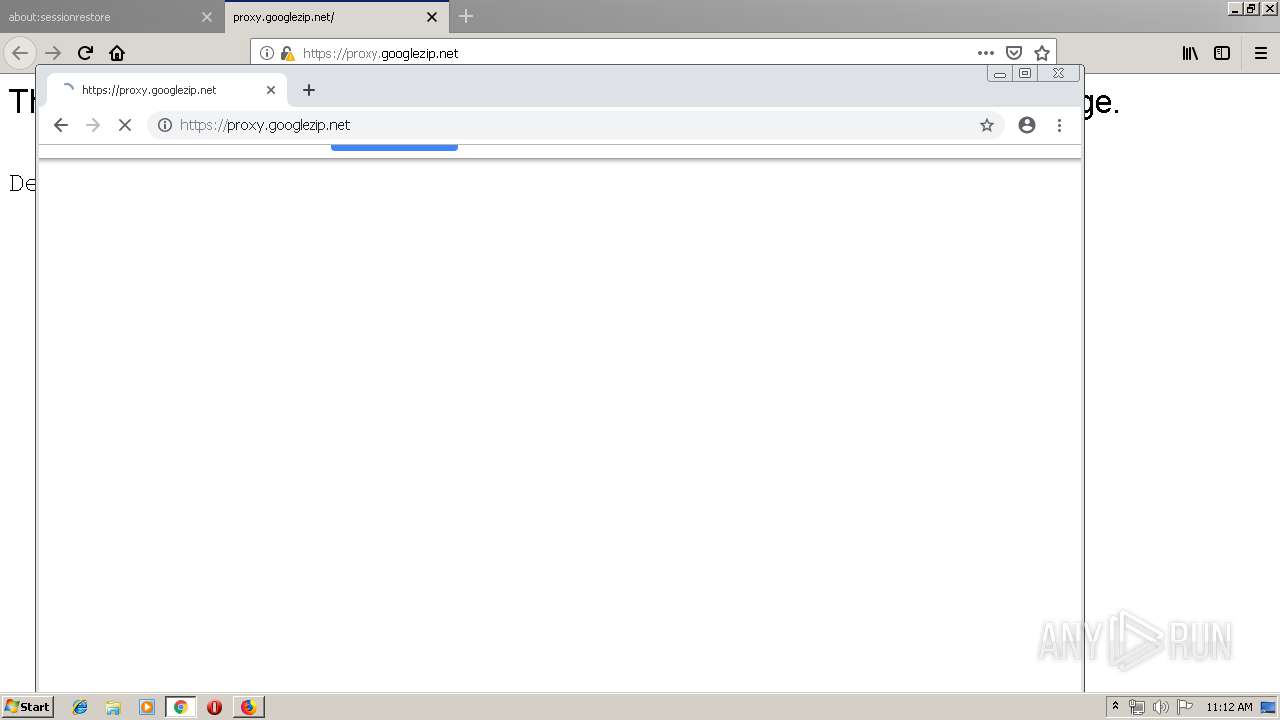The width and height of the screenshot is (1280, 720).
Task: Open Firefox library icon
Action: (1190, 53)
